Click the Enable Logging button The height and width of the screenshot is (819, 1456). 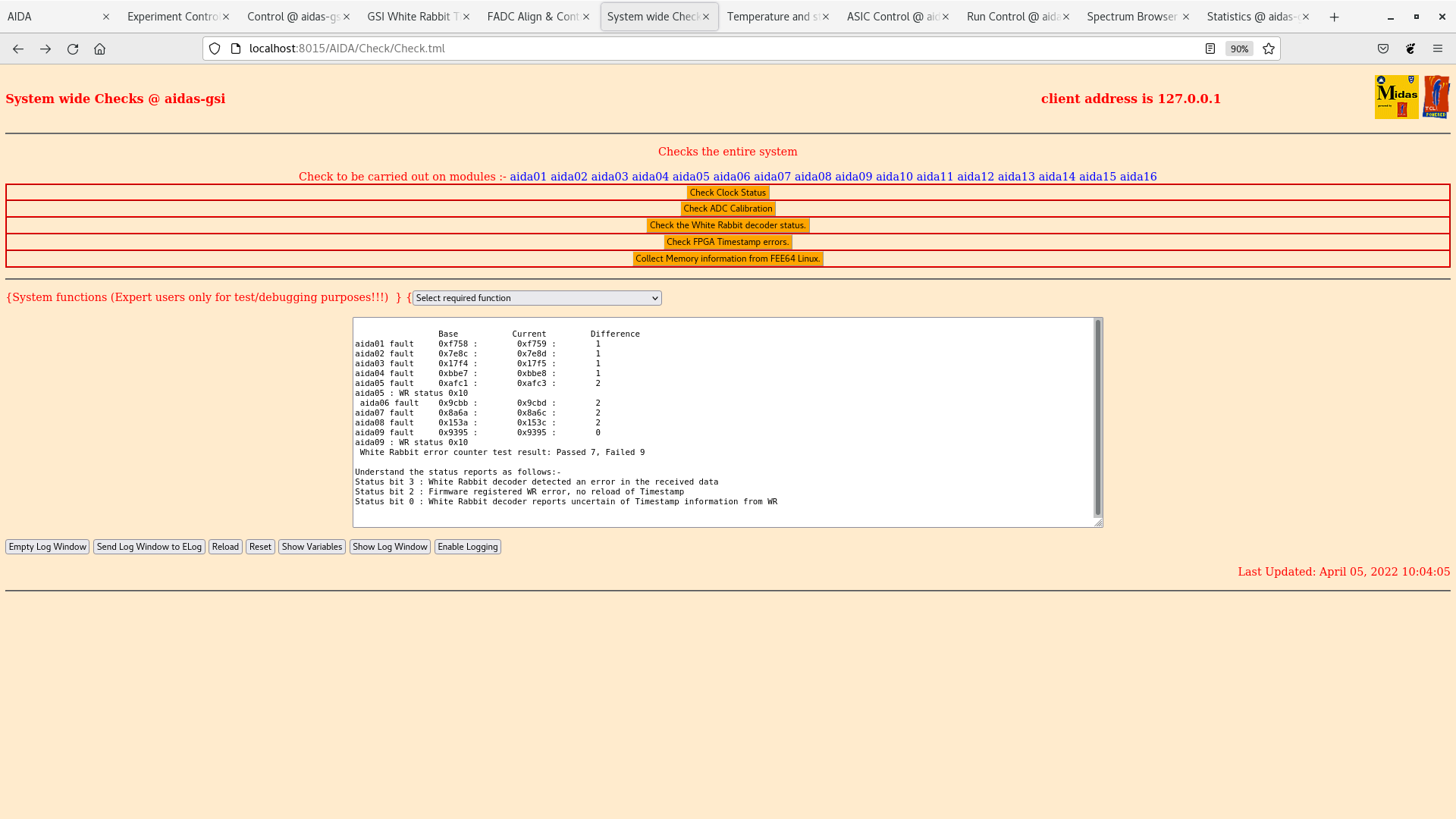[467, 547]
